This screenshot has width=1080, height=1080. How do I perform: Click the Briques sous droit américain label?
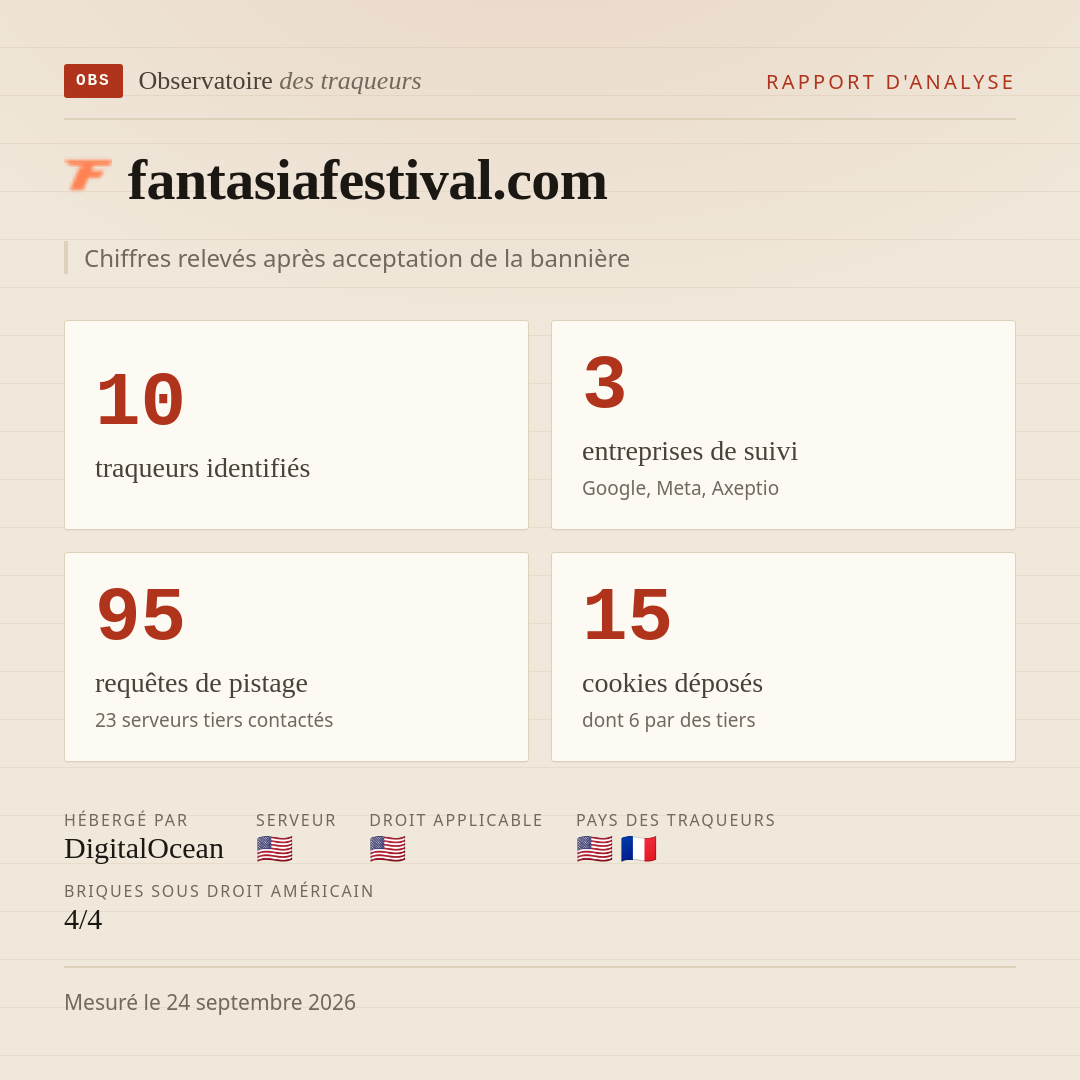pos(219,891)
